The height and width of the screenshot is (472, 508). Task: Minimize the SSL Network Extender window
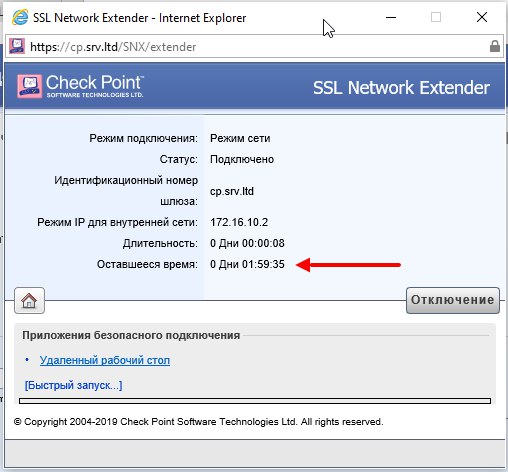click(x=391, y=17)
